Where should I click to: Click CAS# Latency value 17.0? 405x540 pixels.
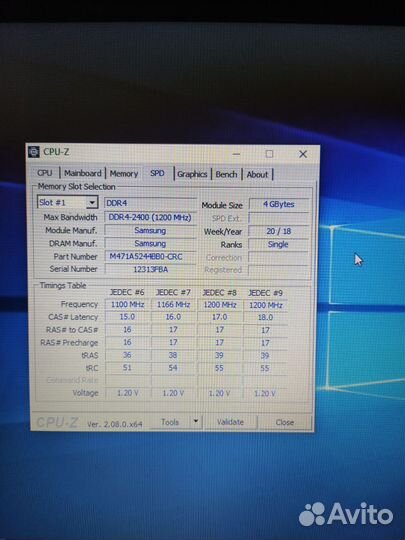point(220,317)
